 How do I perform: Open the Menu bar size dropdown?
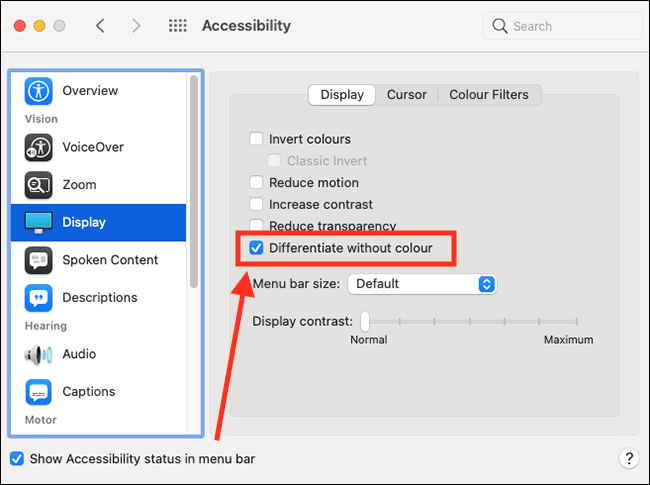point(422,284)
